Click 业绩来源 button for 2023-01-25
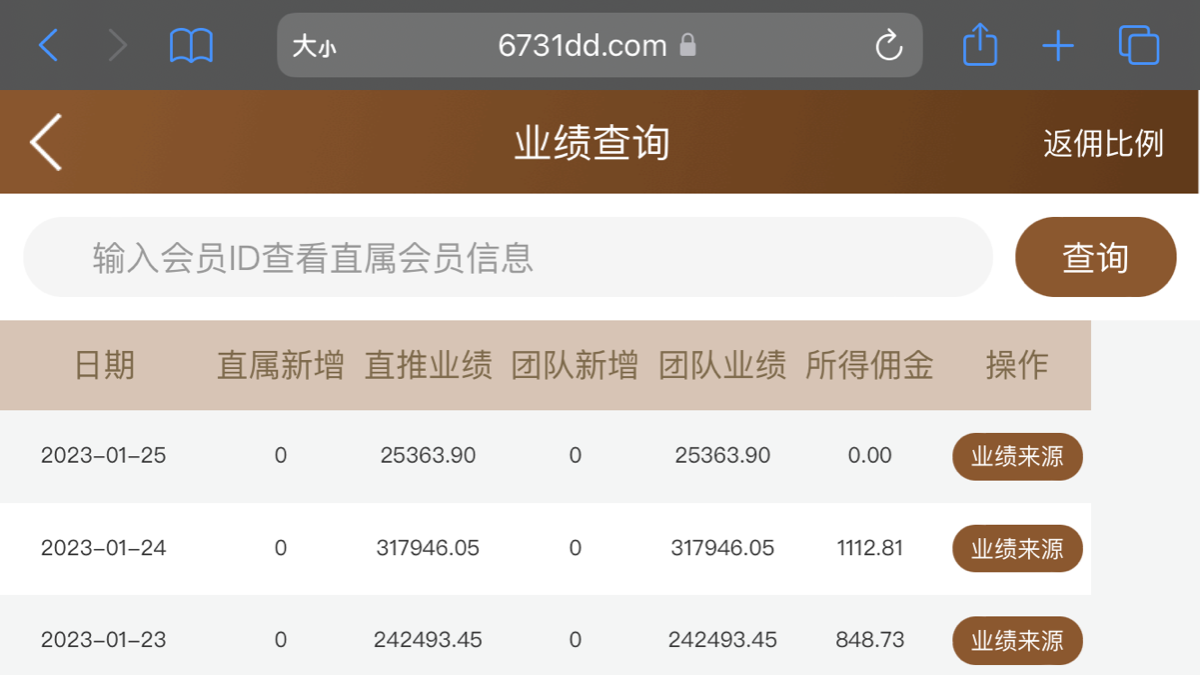The height and width of the screenshot is (675, 1200). tap(1017, 456)
